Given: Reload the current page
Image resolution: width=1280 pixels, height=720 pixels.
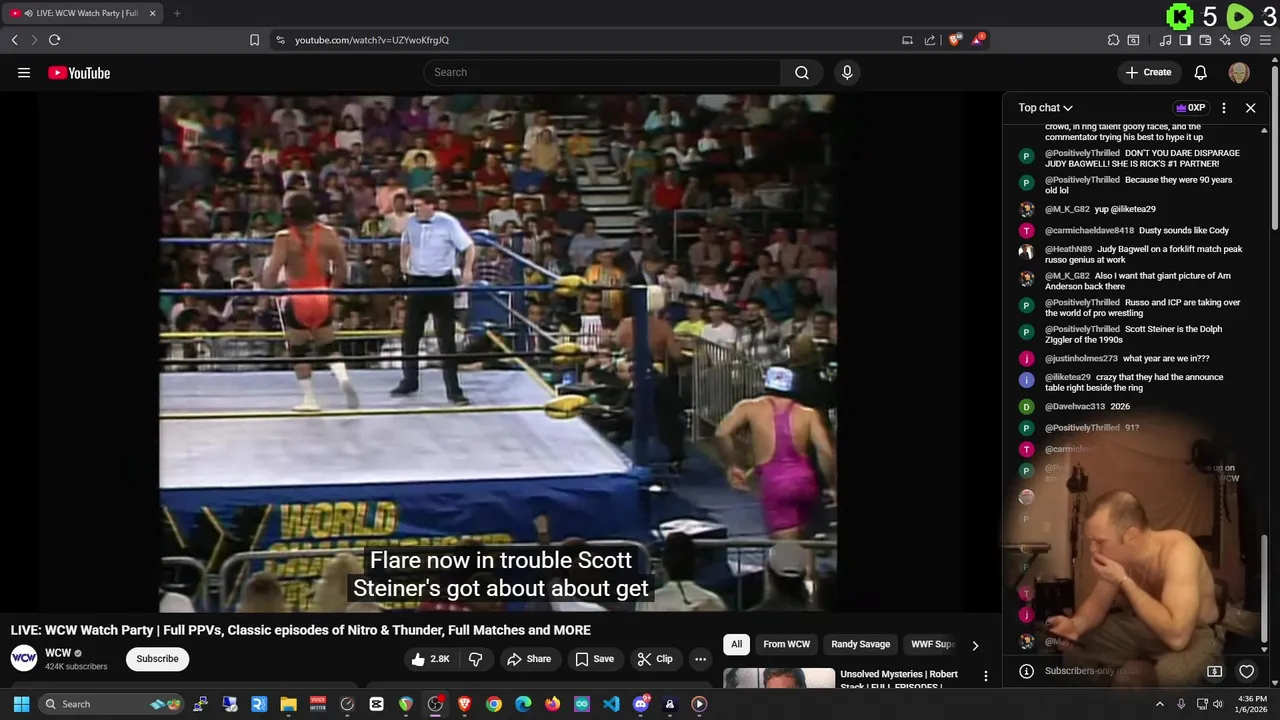Looking at the screenshot, I should 54,40.
